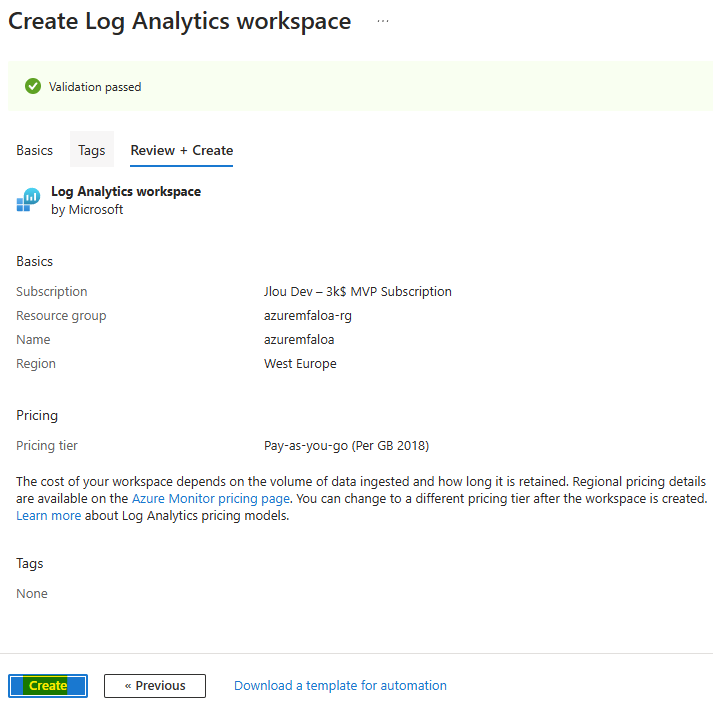Open the Azure Monitor pricing page link

point(211,499)
